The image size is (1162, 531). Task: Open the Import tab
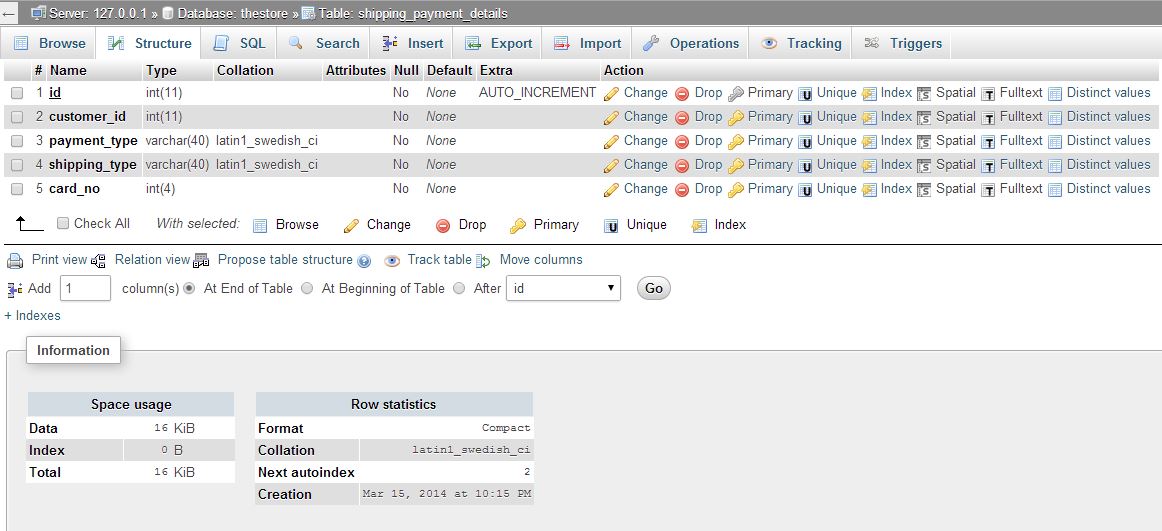pyautogui.click(x=588, y=44)
